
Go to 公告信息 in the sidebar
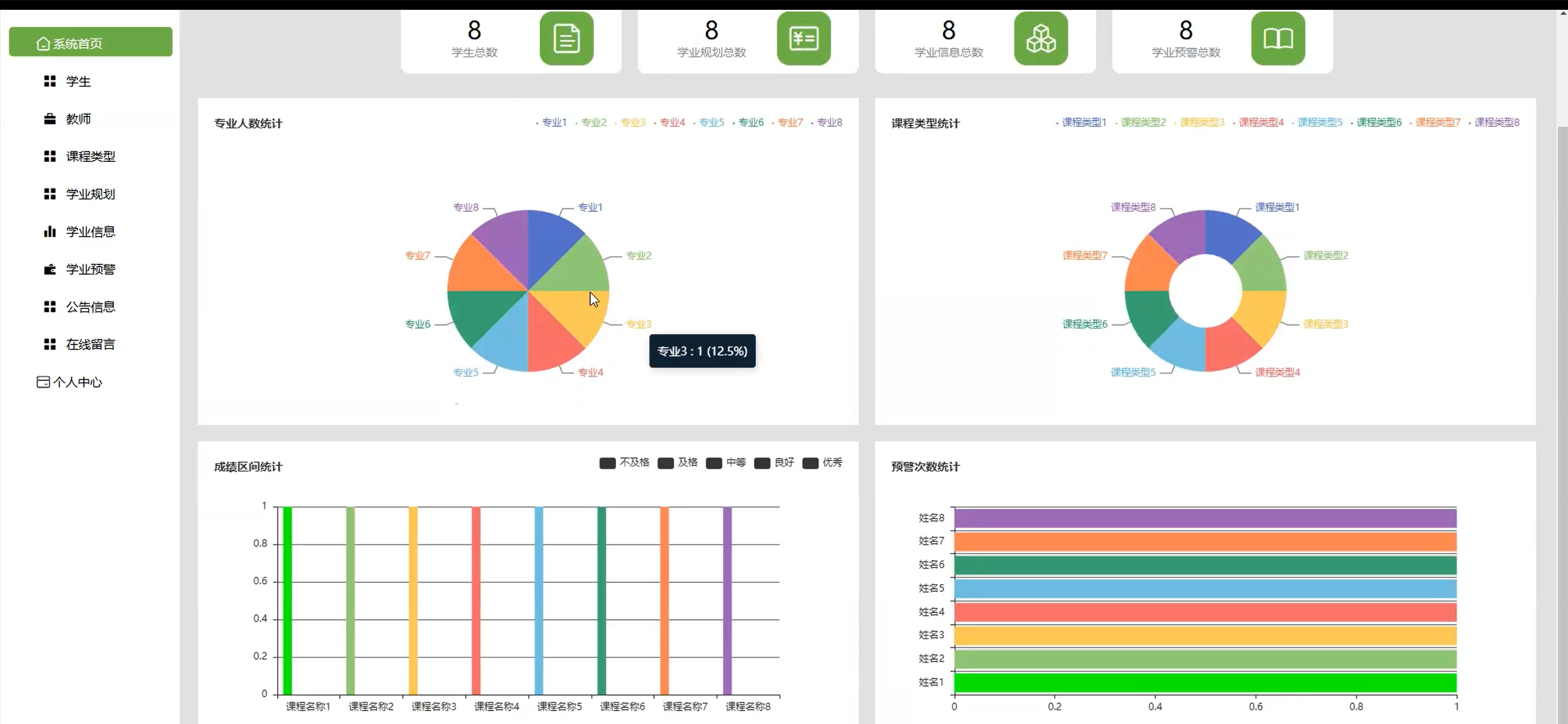point(90,307)
